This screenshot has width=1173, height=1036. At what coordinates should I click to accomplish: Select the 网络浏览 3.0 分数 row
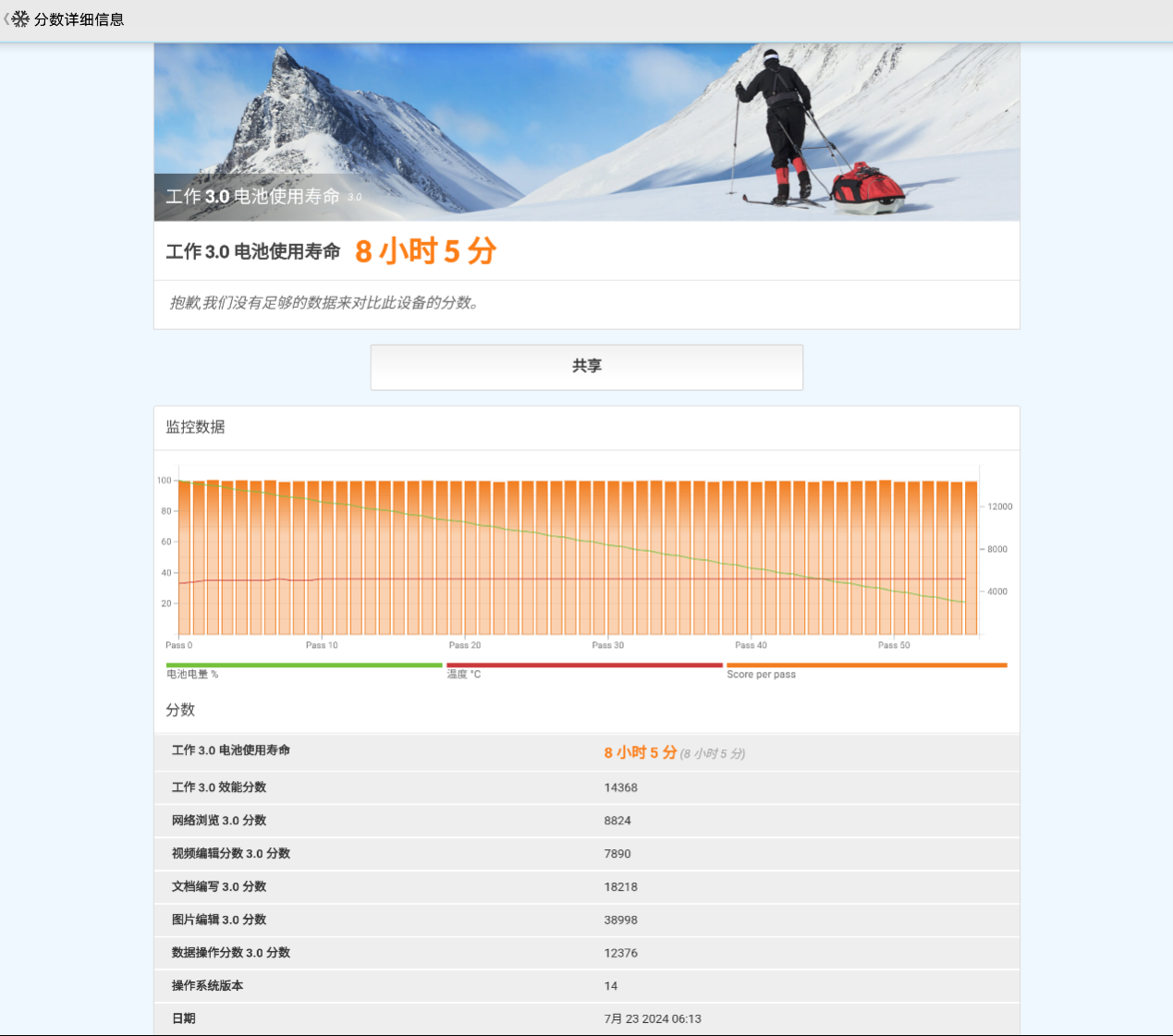pyautogui.click(x=586, y=821)
